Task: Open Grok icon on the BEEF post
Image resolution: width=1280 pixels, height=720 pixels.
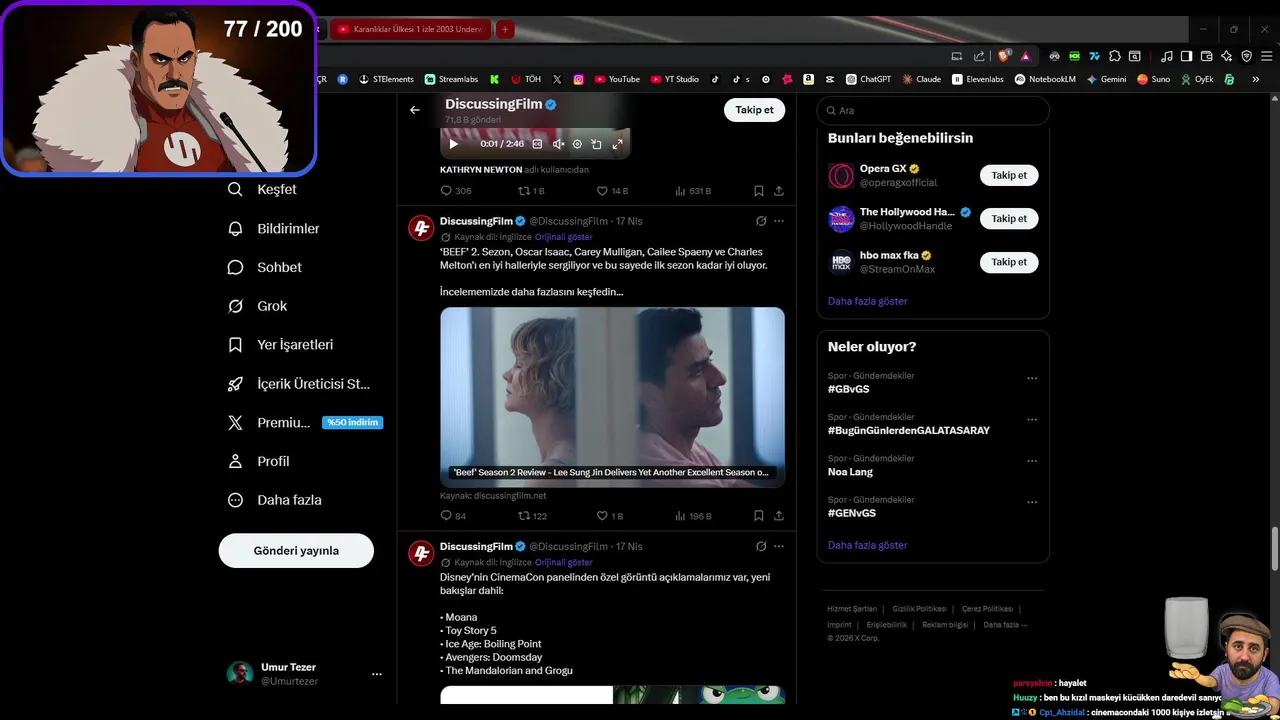Action: (x=761, y=221)
